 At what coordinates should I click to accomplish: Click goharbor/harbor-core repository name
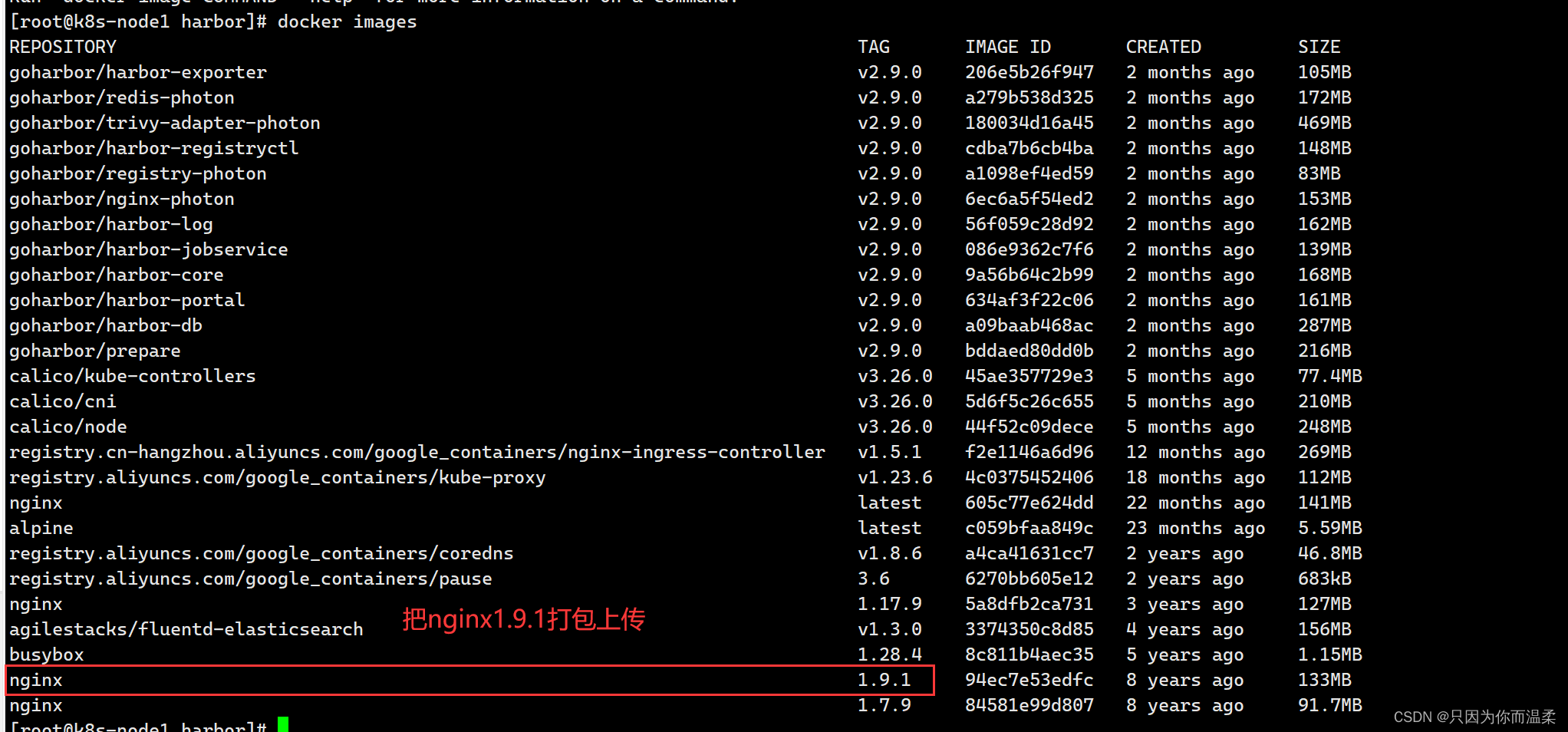tap(117, 275)
